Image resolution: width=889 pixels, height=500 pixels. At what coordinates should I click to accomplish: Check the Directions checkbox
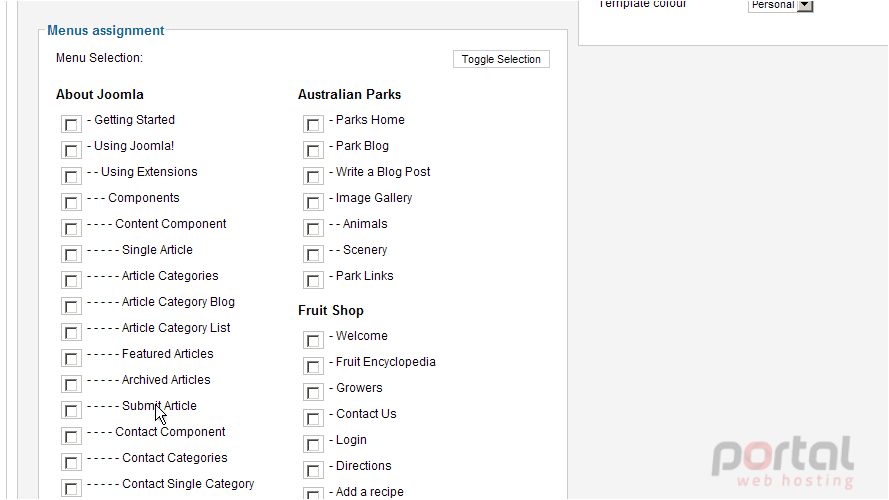pyautogui.click(x=313, y=471)
